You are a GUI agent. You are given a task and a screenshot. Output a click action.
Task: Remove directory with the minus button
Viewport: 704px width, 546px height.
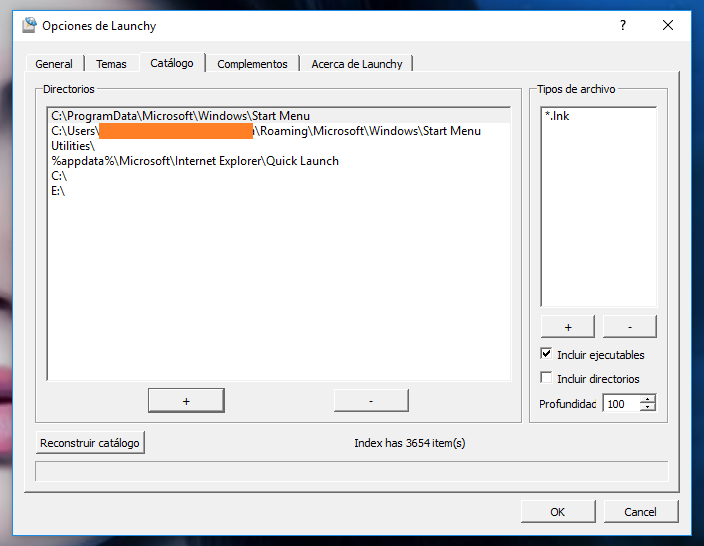click(x=371, y=401)
